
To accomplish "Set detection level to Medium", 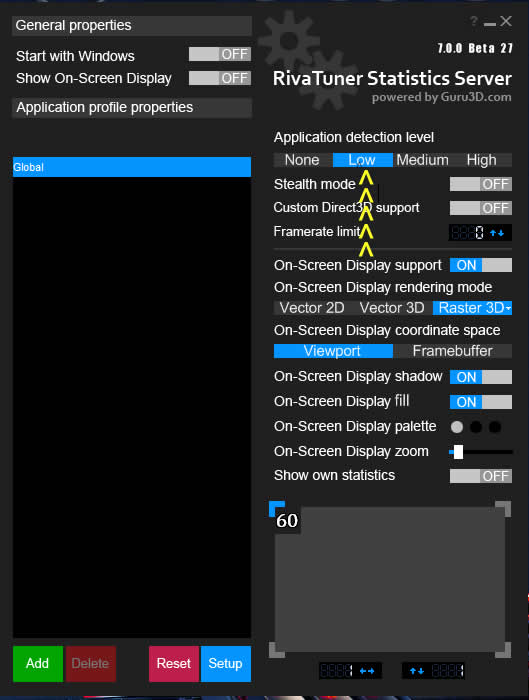I will [x=422, y=160].
